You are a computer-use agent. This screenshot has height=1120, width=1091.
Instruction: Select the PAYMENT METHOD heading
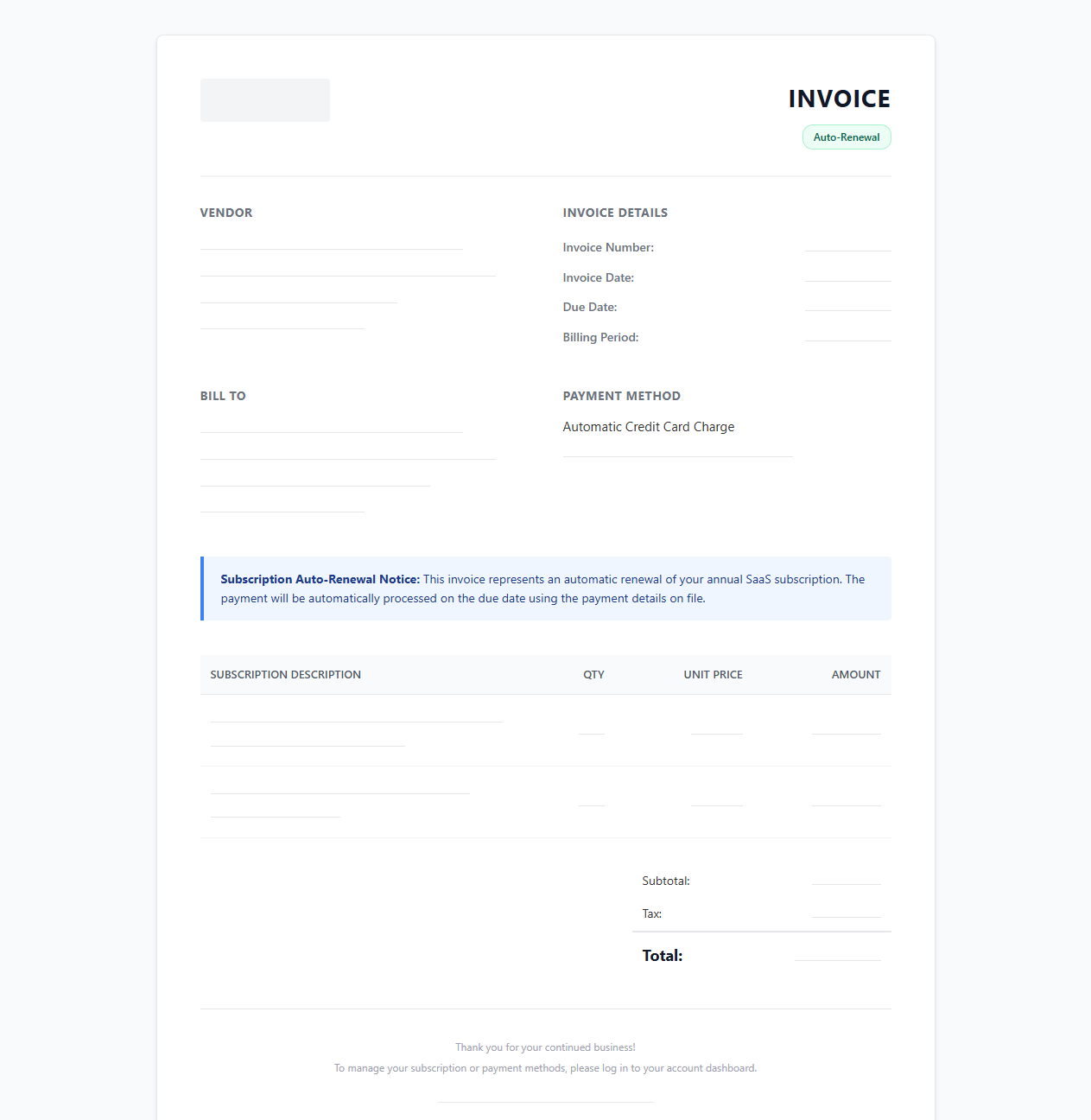622,396
